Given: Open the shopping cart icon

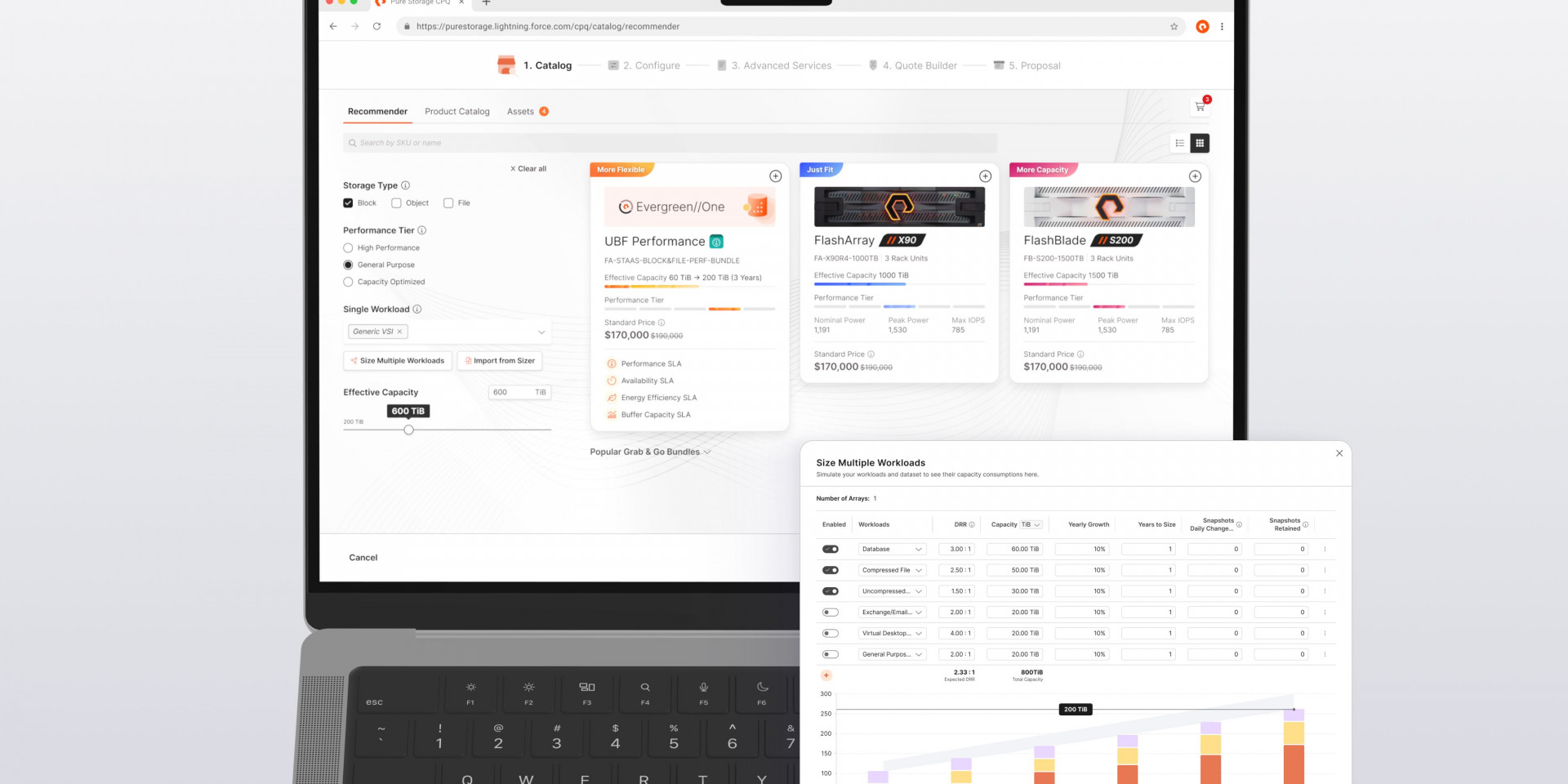Looking at the screenshot, I should (1200, 106).
